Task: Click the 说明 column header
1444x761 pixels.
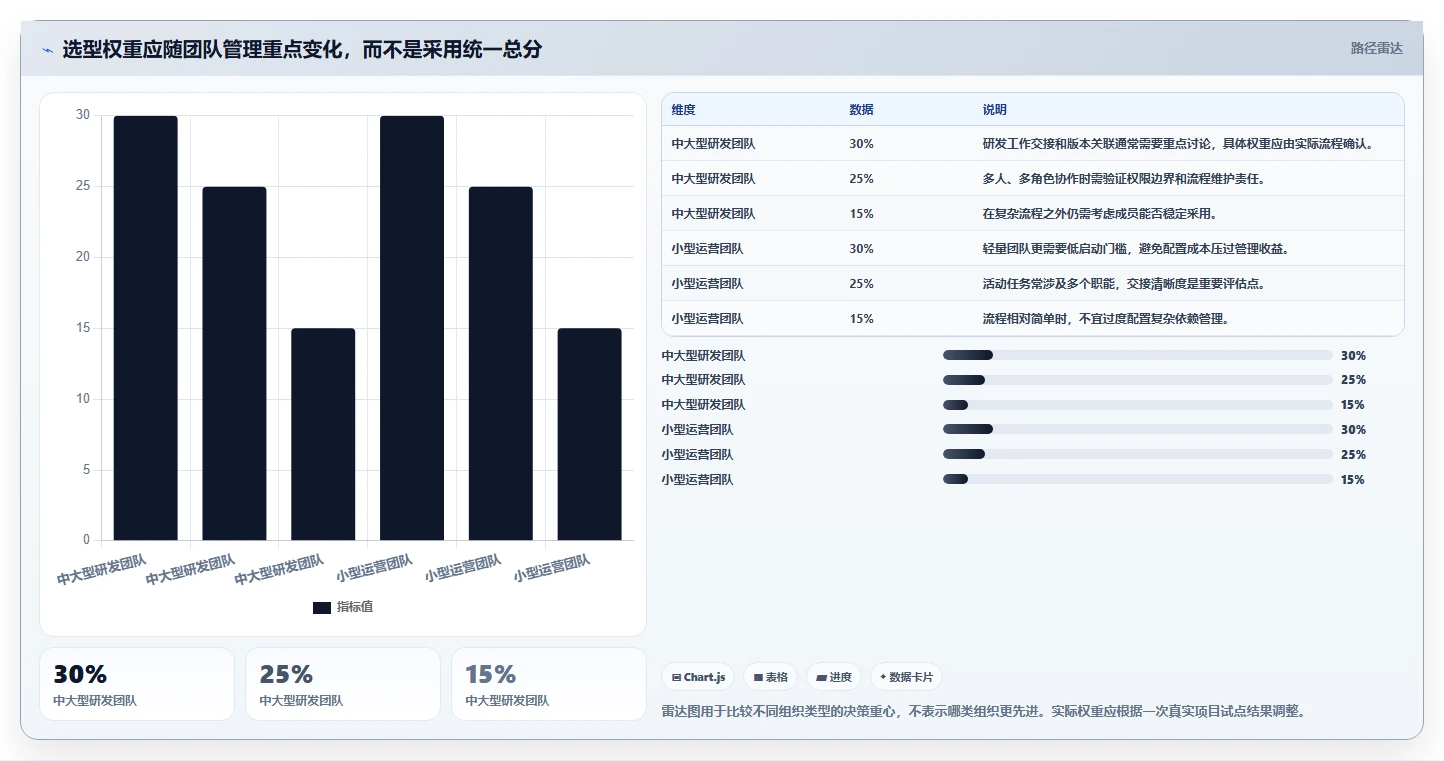Action: 995,110
